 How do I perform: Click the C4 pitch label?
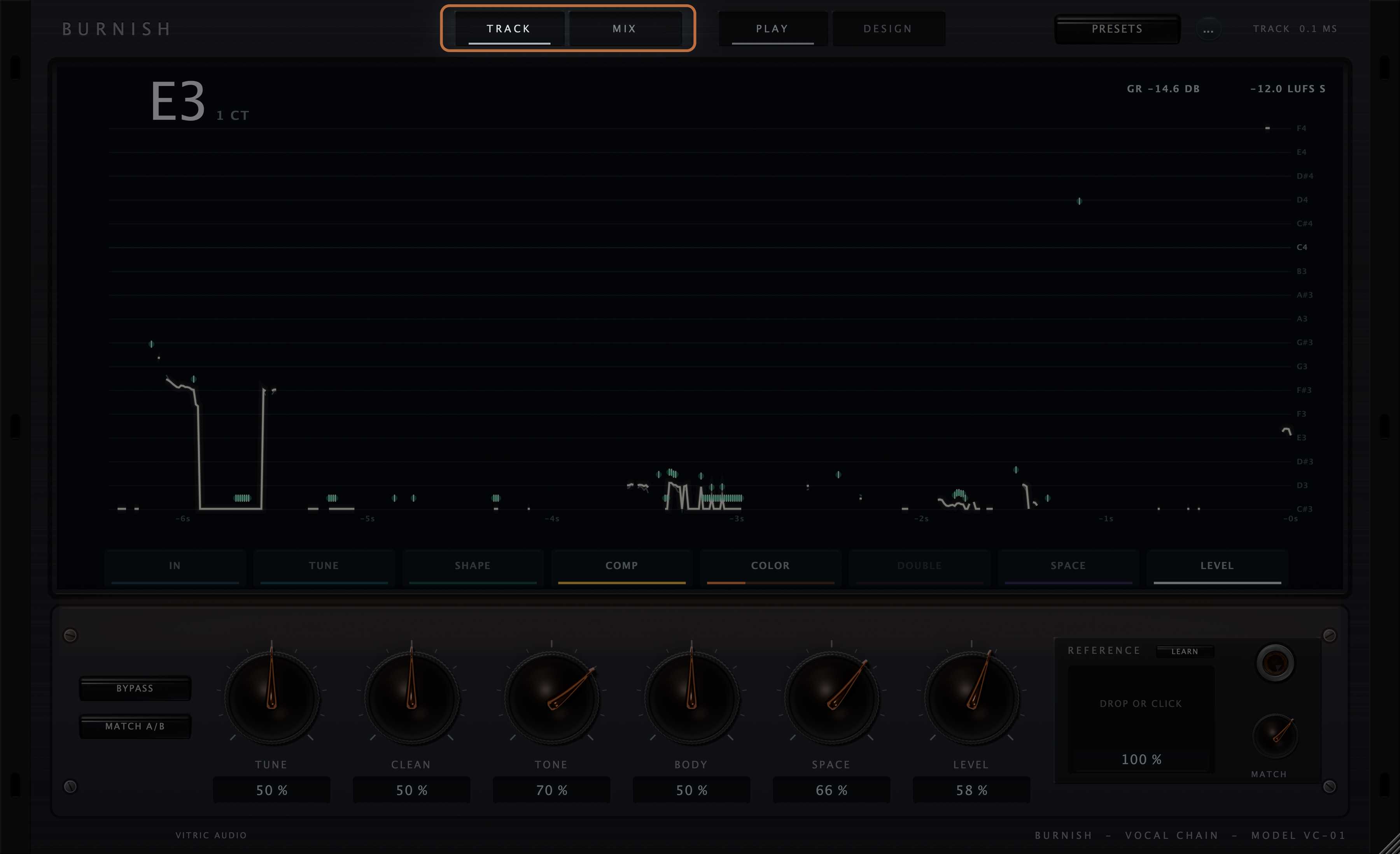[x=1302, y=248]
